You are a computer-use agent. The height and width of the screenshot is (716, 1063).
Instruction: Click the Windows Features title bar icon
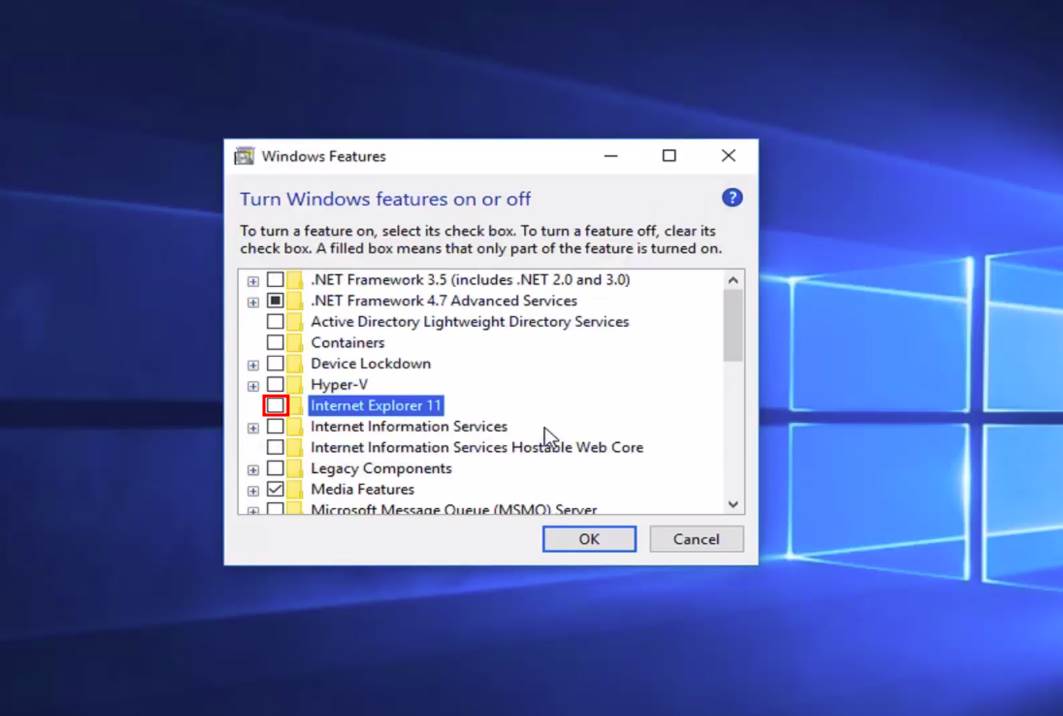tap(243, 156)
